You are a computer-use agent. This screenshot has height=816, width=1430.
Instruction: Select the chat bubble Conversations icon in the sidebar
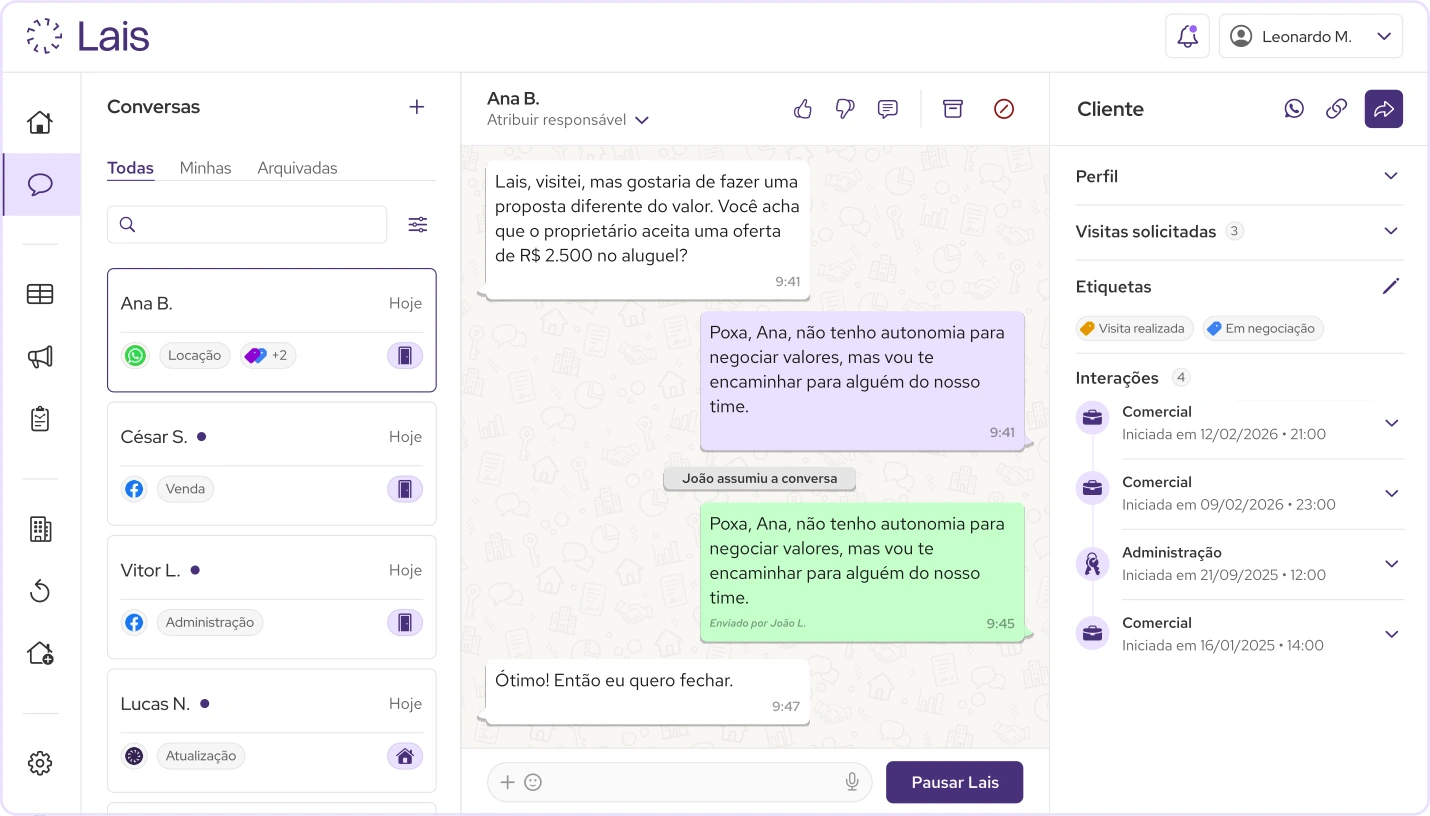pyautogui.click(x=40, y=184)
